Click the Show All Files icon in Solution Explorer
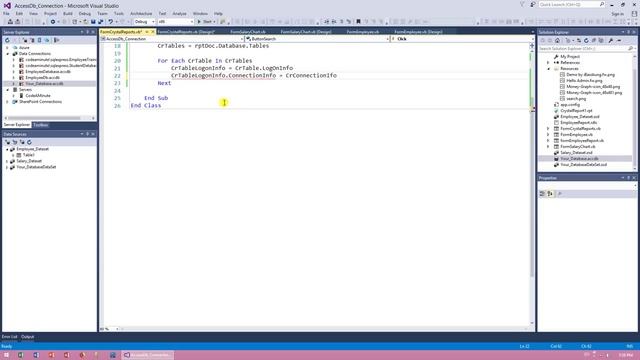Screen dimensions: 640x360 [601, 40]
